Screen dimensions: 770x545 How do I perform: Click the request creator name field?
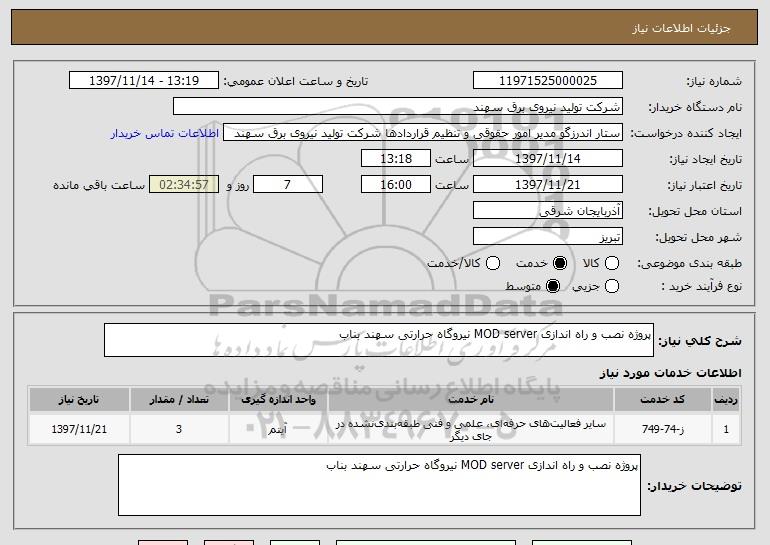point(423,133)
